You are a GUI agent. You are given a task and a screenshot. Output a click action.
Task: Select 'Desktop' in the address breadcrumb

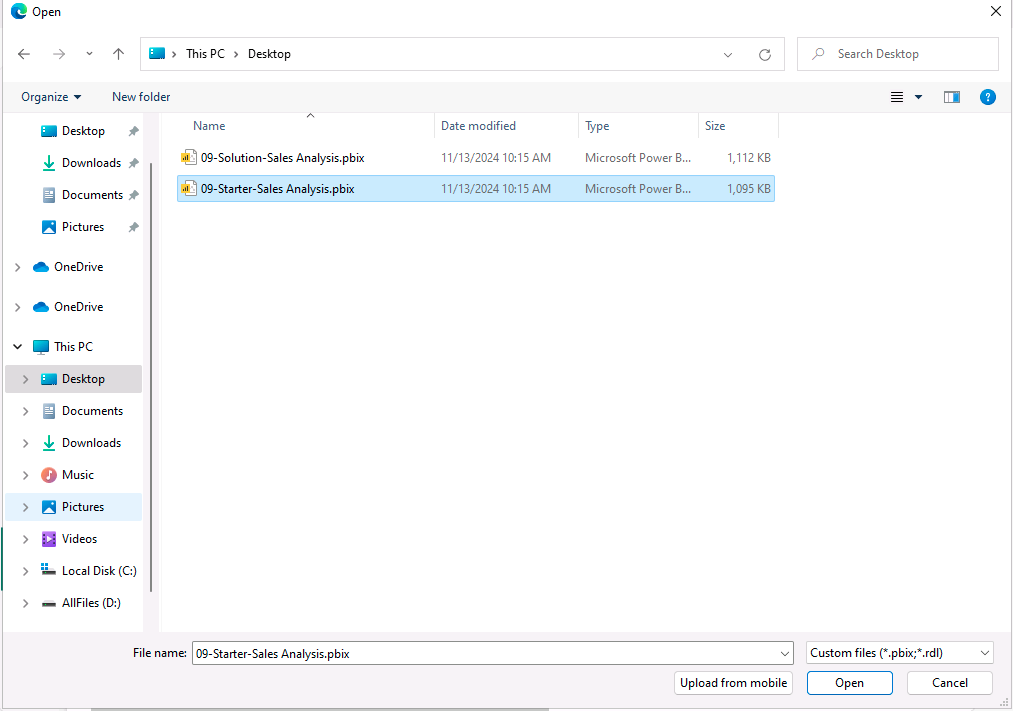(x=269, y=54)
